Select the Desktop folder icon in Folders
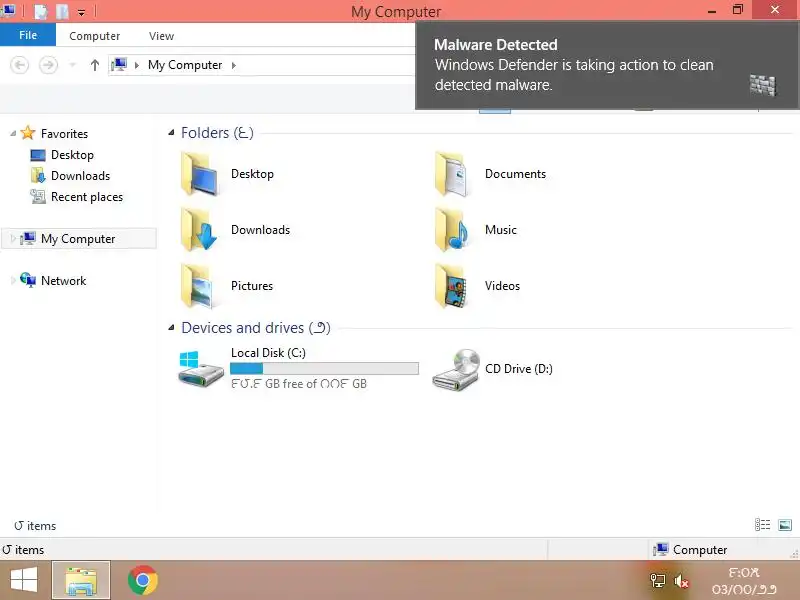This screenshot has width=800, height=600. 201,174
